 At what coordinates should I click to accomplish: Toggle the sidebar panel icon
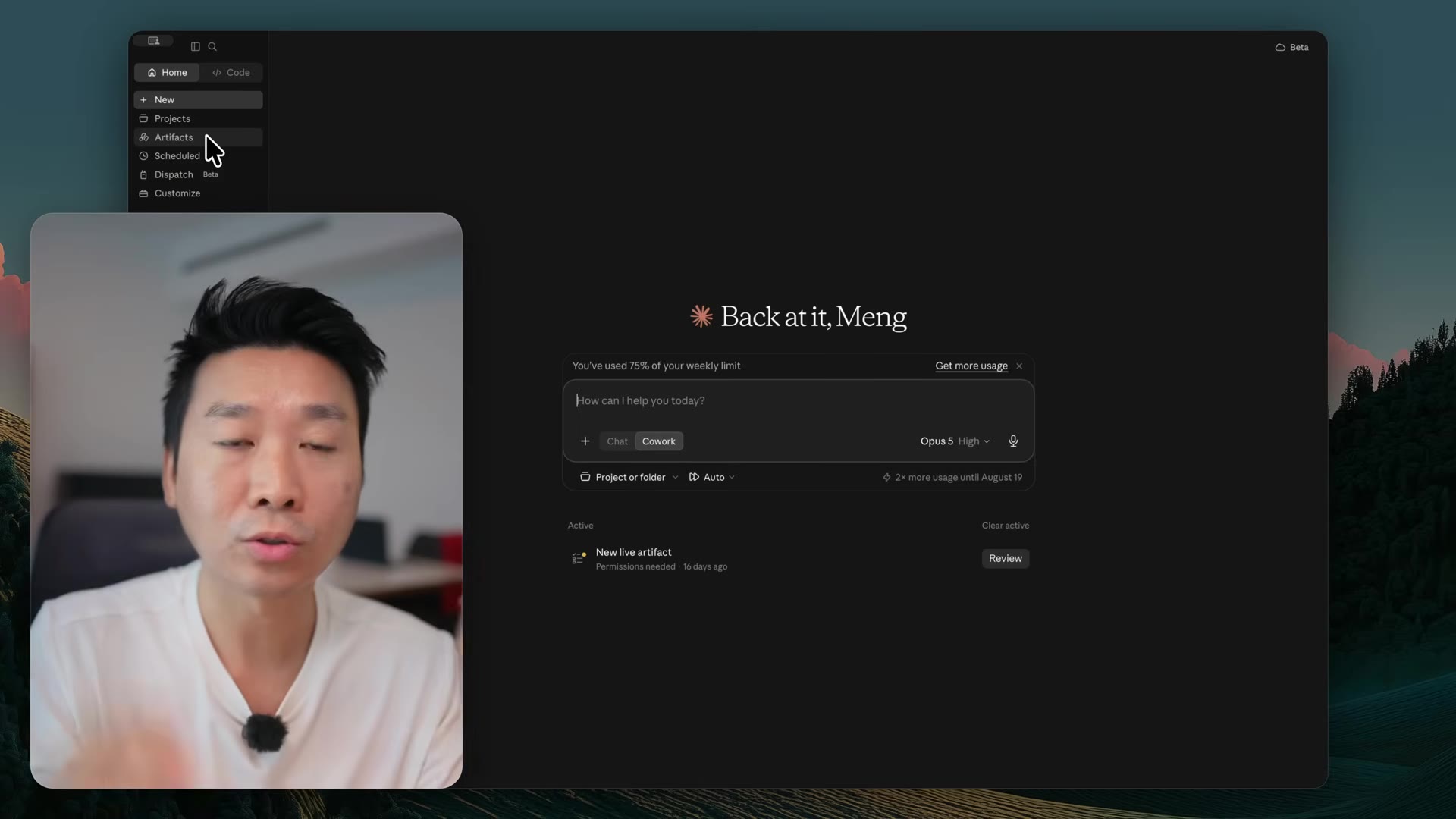[195, 47]
